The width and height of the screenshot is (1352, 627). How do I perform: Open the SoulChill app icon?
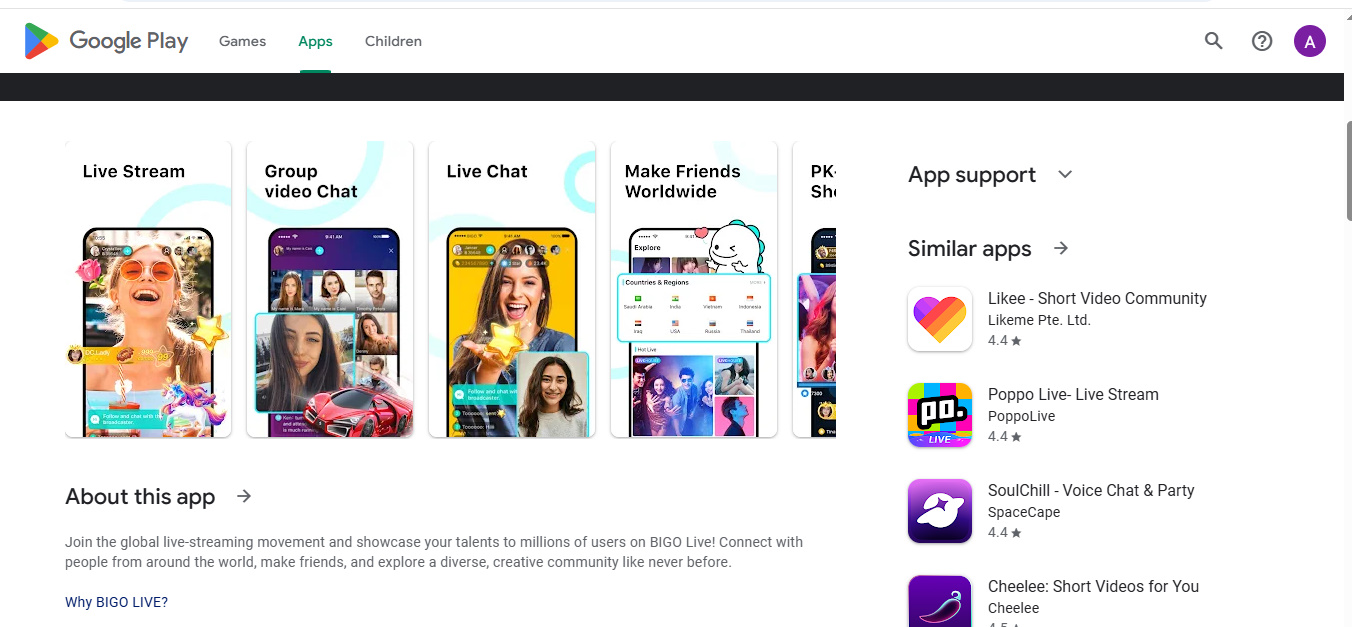(x=940, y=511)
